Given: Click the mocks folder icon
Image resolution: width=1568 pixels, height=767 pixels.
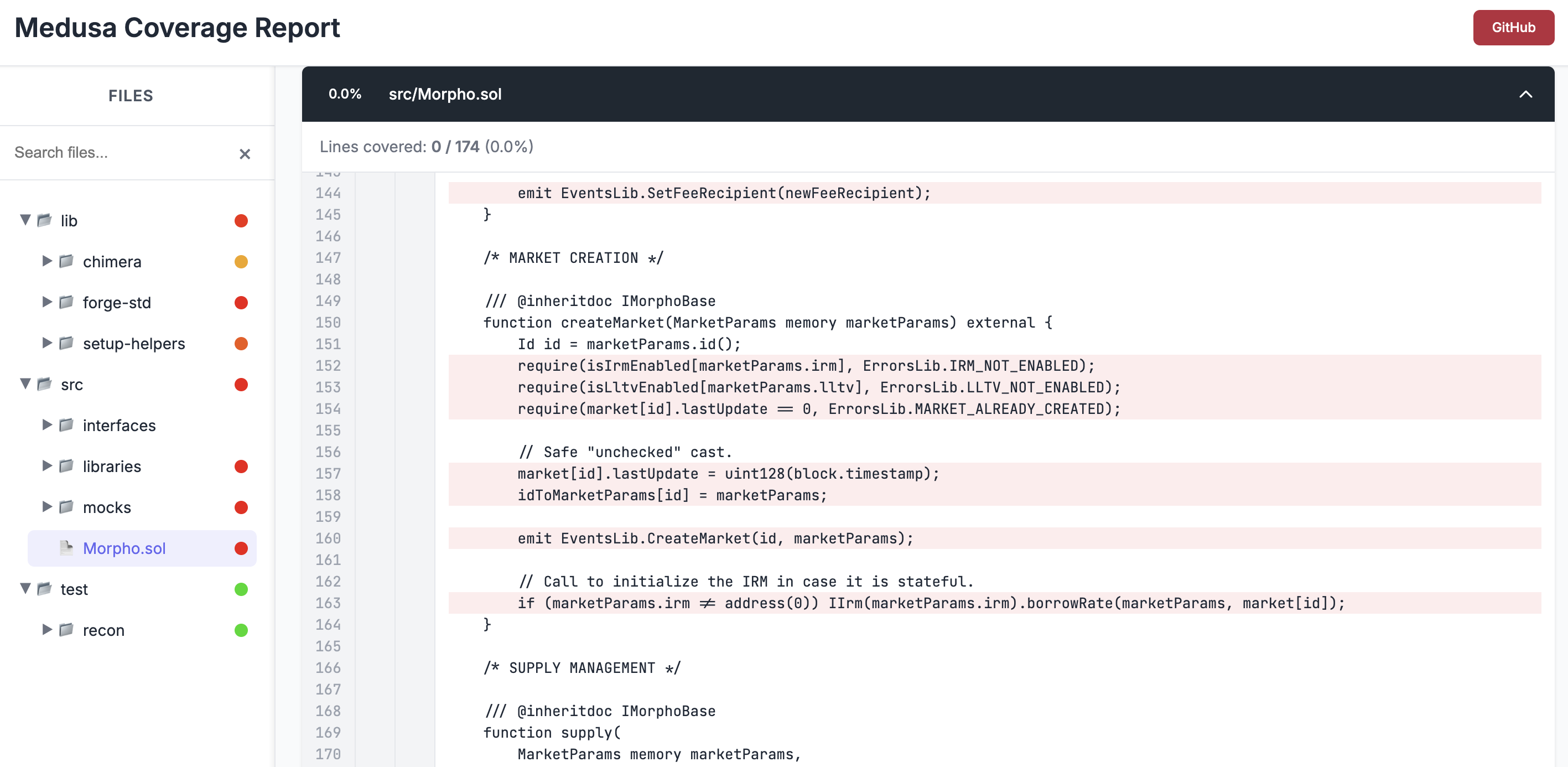Looking at the screenshot, I should [66, 506].
